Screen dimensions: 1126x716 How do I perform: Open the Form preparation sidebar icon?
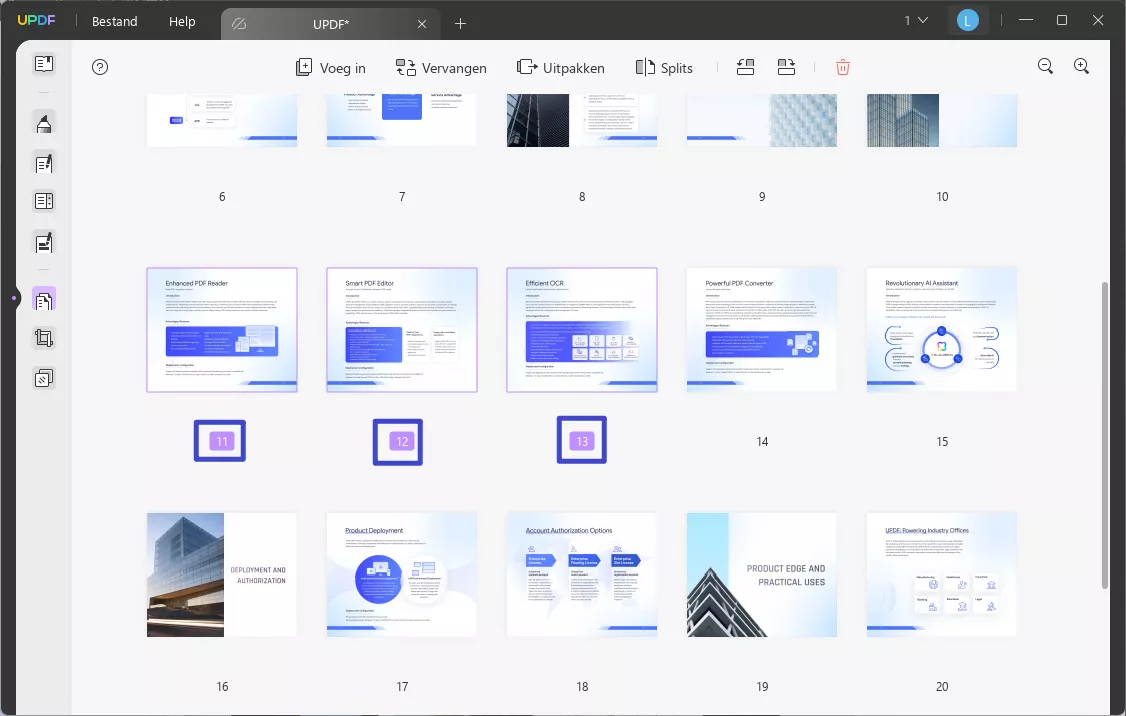click(x=44, y=202)
